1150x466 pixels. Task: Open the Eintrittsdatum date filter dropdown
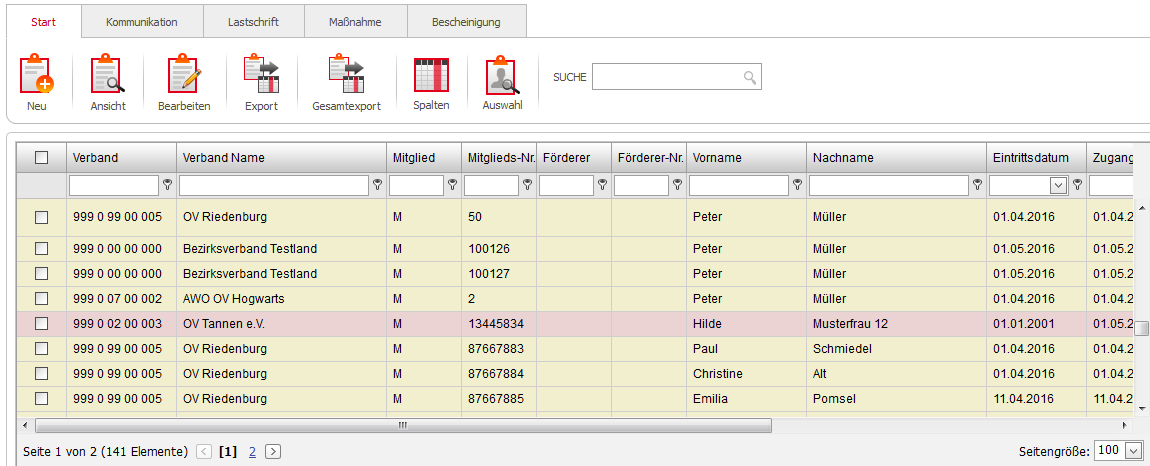(x=1058, y=186)
